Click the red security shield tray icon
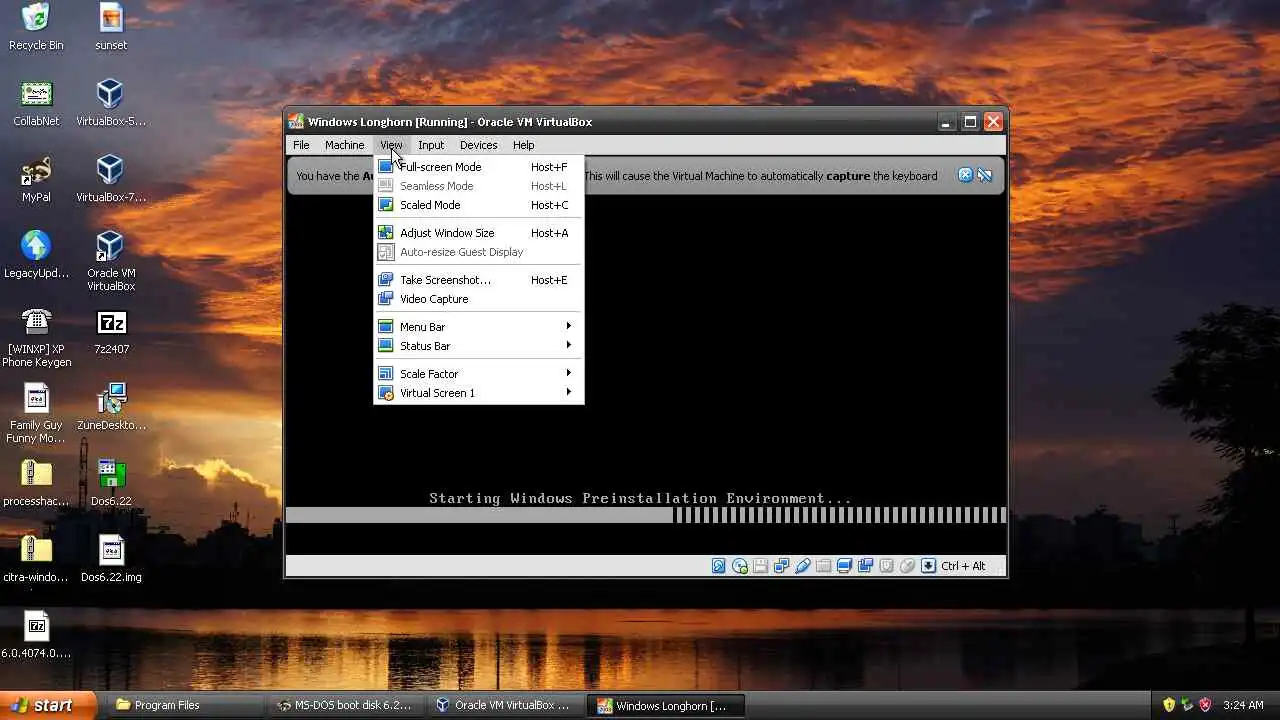1280x720 pixels. [1205, 705]
